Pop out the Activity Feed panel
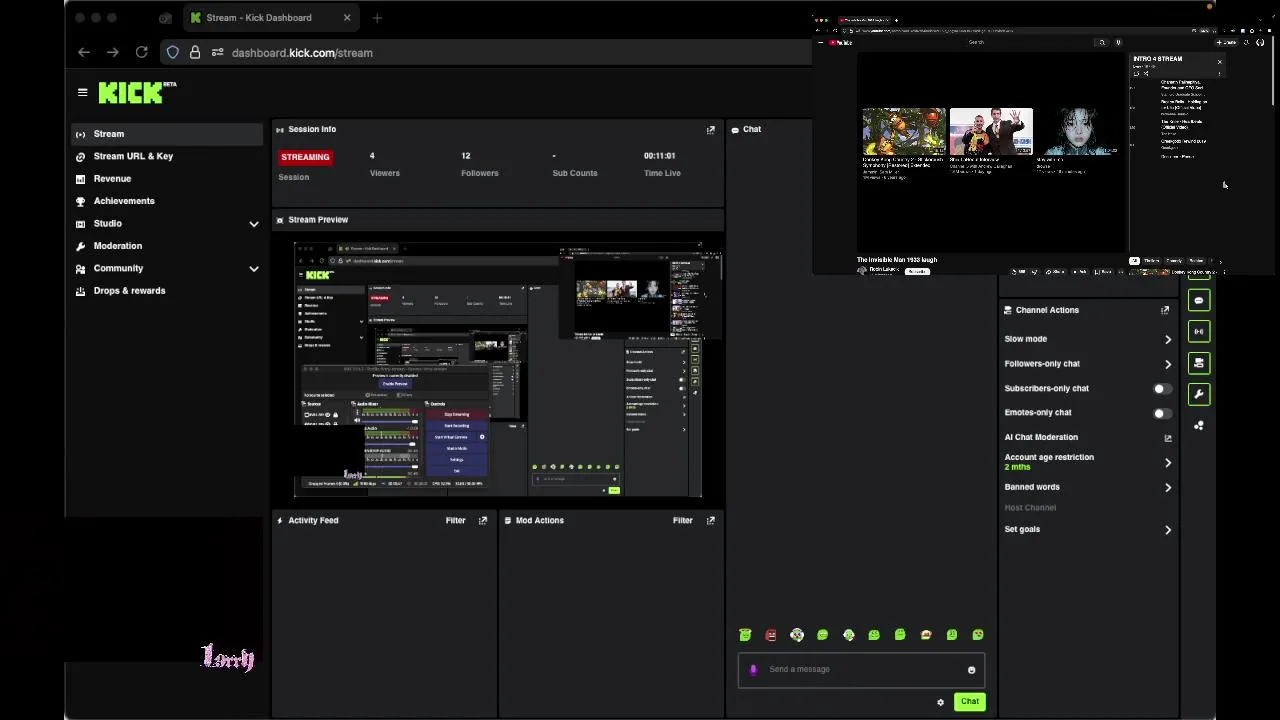This screenshot has width=1280, height=720. [x=483, y=520]
